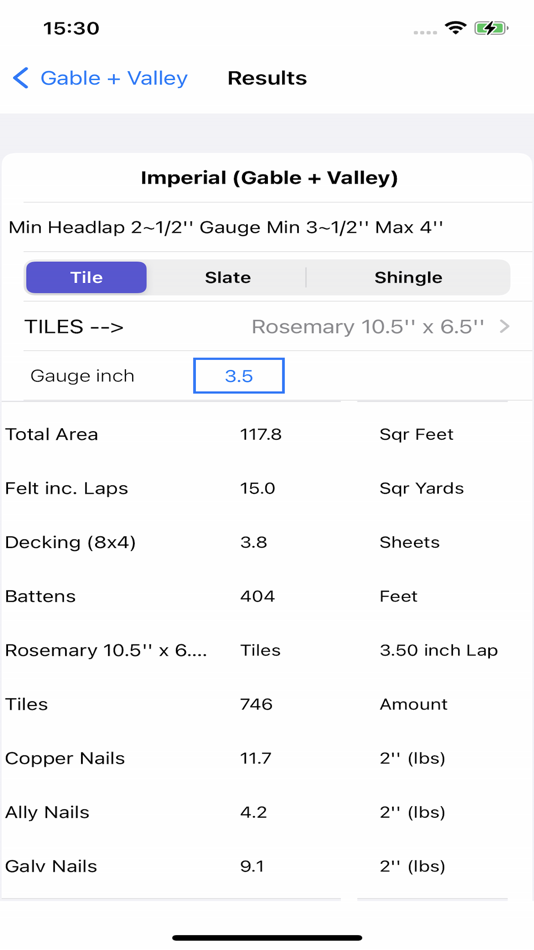This screenshot has width=534, height=950.
Task: Tap the Decking (8x4) row
Action: [267, 542]
